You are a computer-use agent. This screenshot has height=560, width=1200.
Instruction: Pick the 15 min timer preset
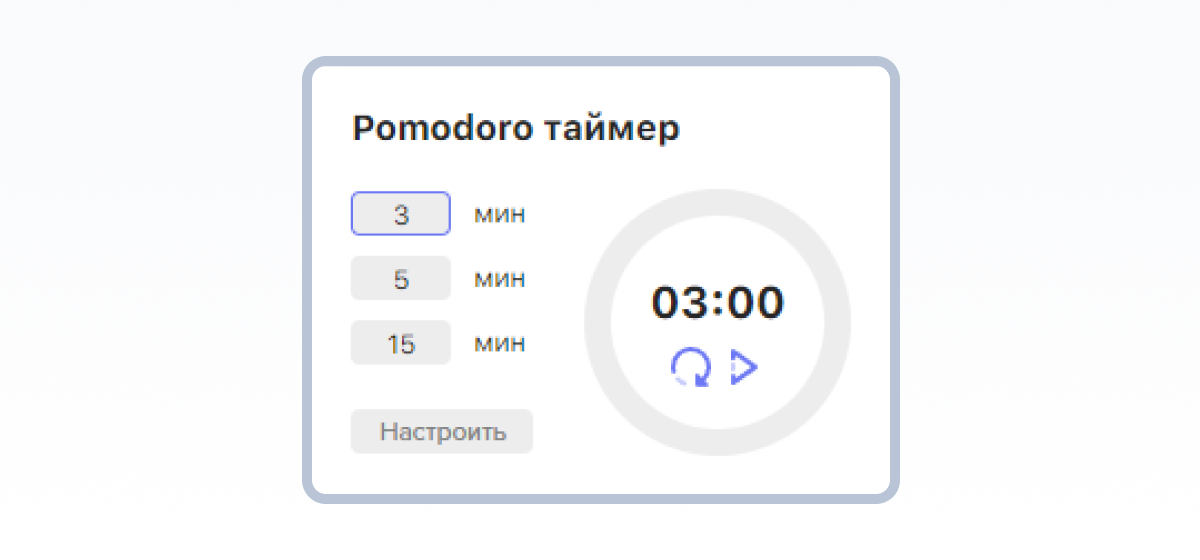pyautogui.click(x=400, y=343)
